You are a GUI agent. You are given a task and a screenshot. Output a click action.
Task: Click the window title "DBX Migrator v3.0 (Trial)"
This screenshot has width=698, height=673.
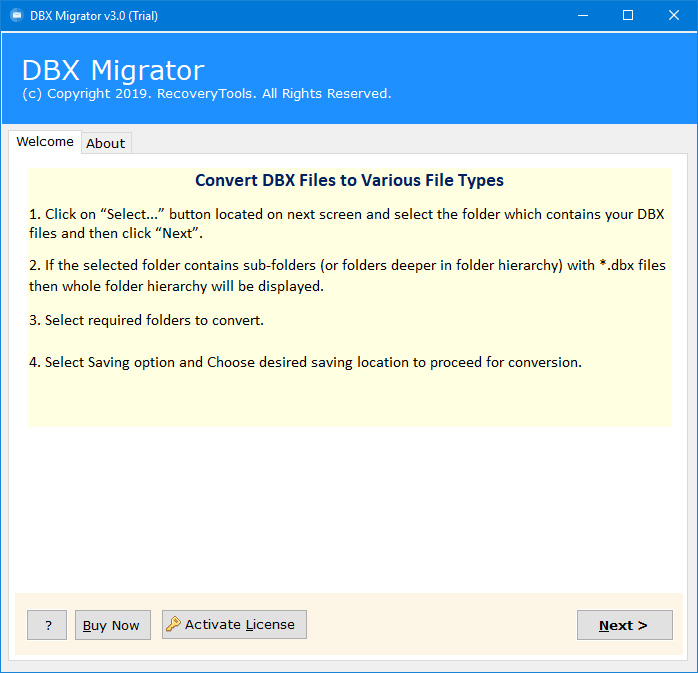click(x=94, y=16)
